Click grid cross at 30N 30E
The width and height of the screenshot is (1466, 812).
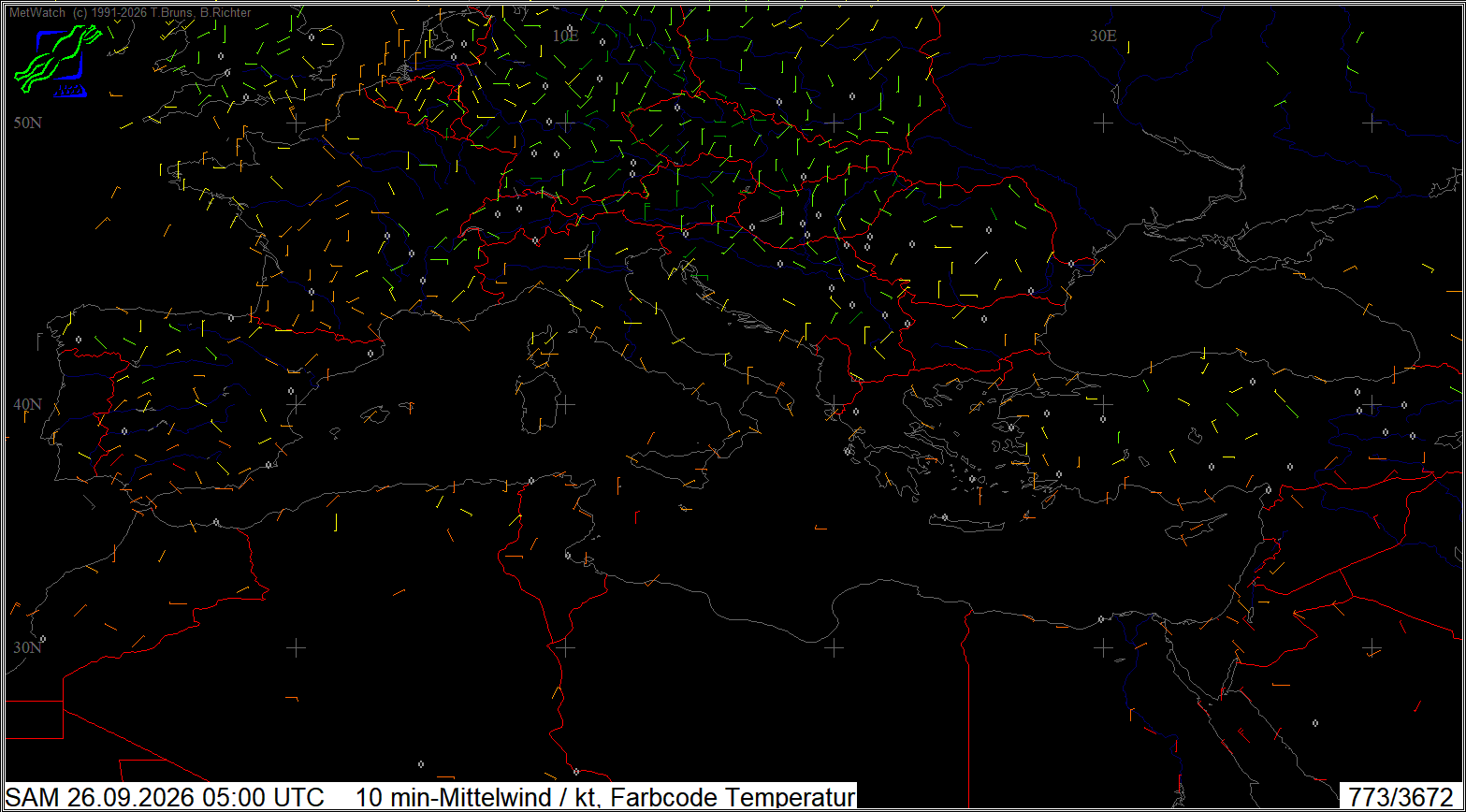point(1104,647)
